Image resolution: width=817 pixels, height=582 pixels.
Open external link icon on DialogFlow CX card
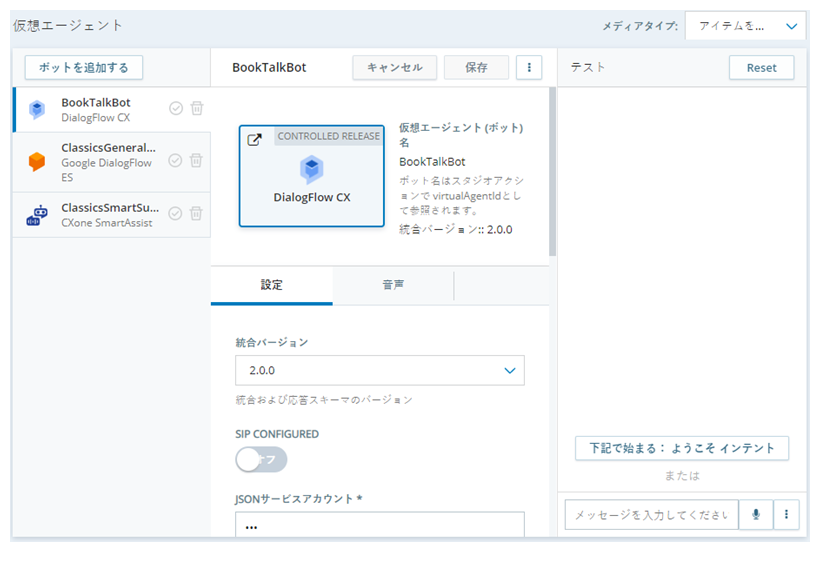click(254, 139)
